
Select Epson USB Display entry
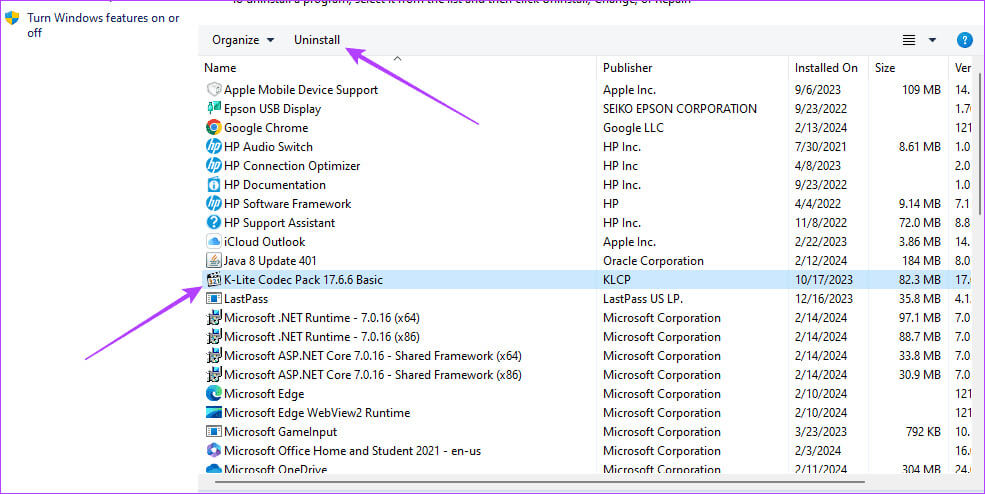tap(272, 109)
